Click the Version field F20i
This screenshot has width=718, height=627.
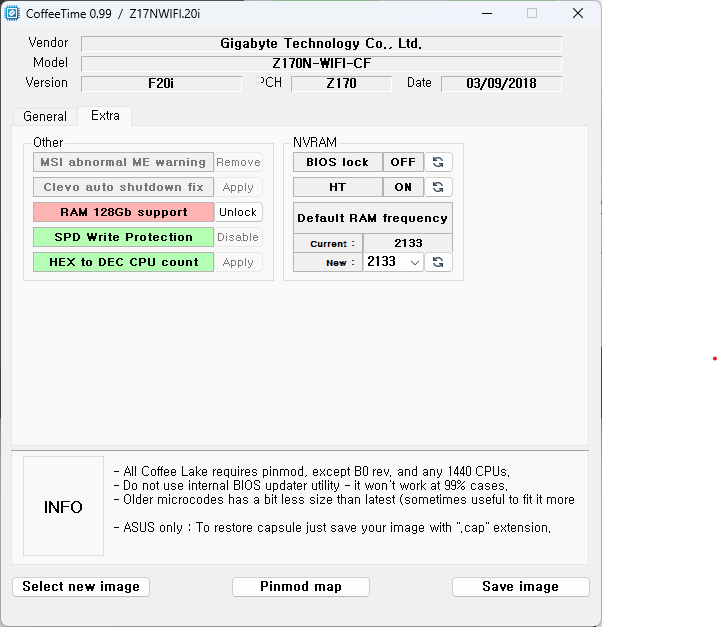pyautogui.click(x=161, y=84)
